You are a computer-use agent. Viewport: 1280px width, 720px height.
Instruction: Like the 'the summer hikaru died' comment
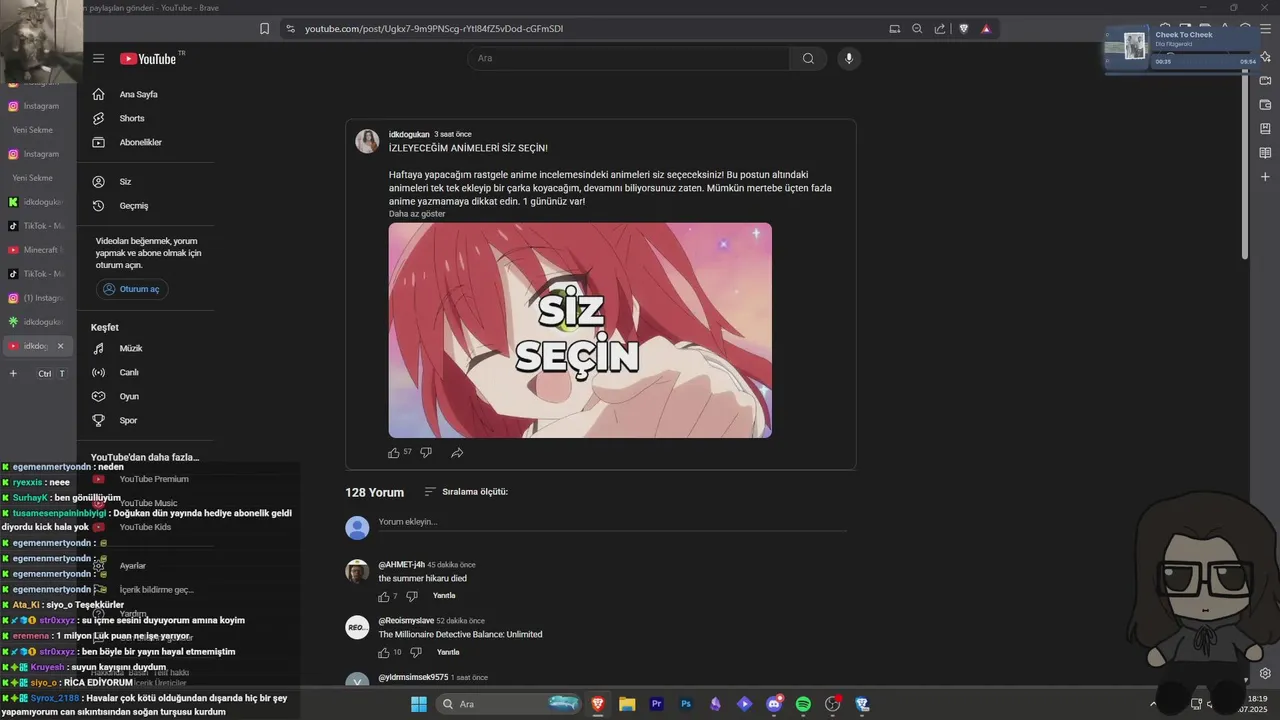(383, 596)
